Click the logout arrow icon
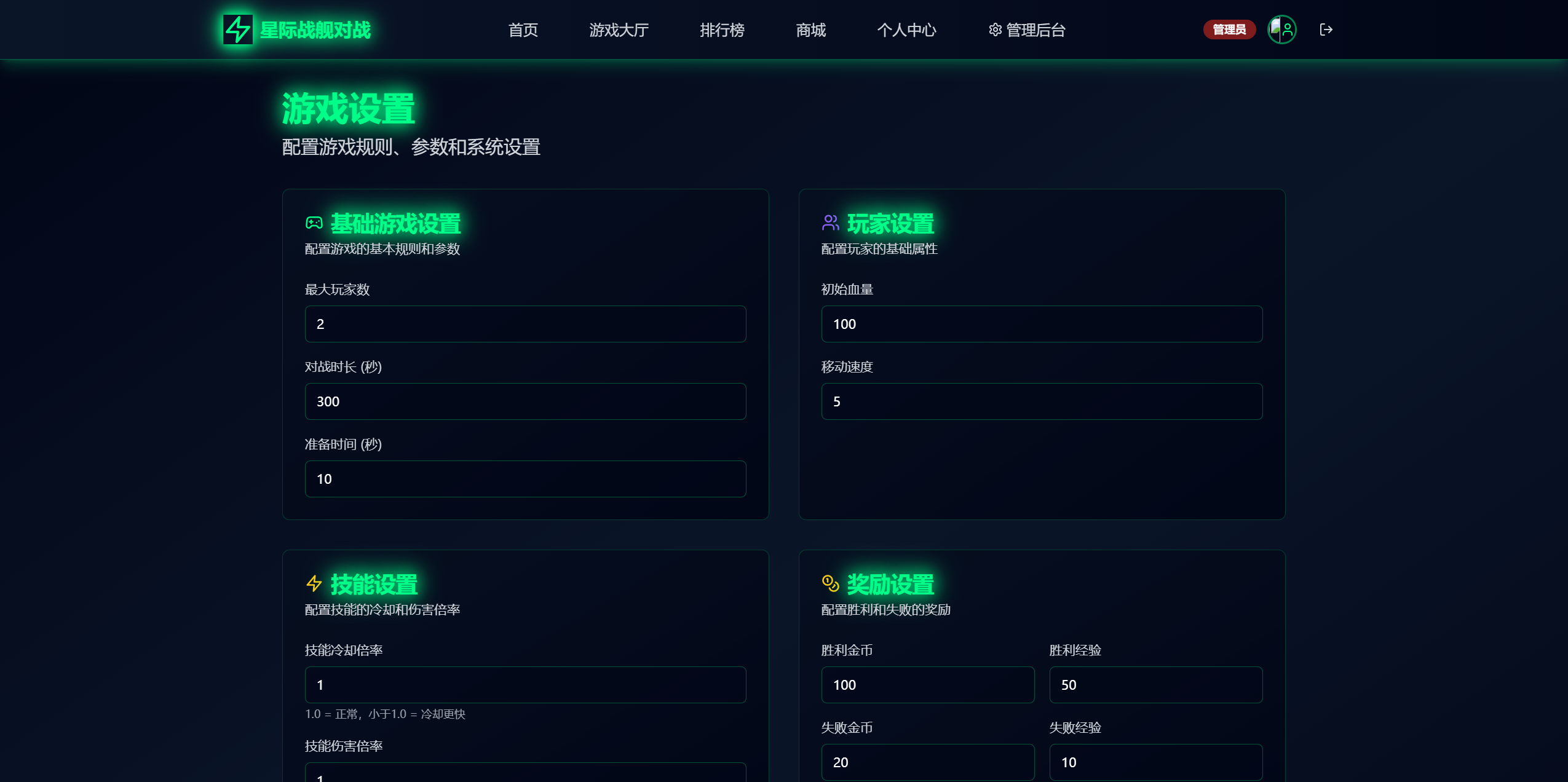The image size is (1568, 782). tap(1326, 30)
